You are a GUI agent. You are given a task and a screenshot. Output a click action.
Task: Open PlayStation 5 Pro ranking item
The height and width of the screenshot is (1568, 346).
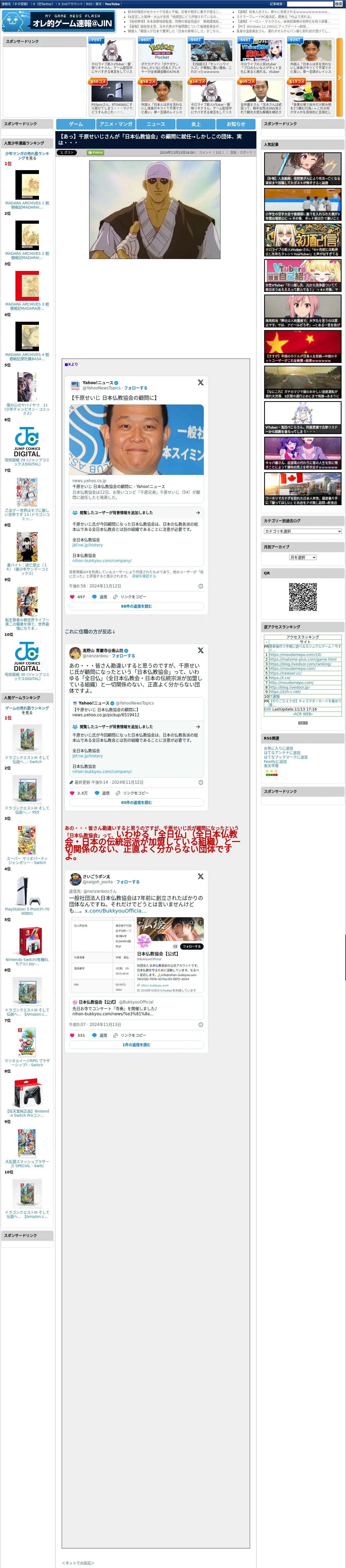click(x=27, y=895)
